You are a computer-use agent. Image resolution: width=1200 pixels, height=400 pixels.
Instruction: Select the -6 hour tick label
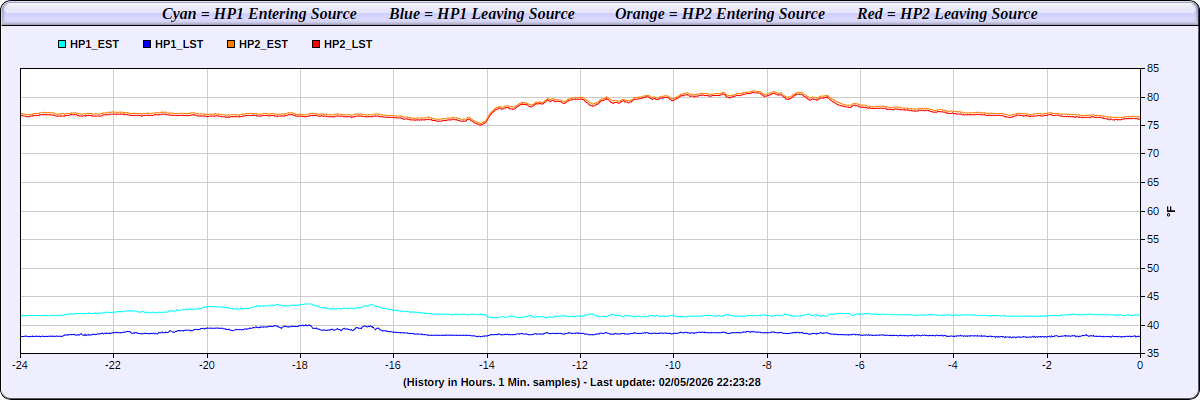pos(860,365)
